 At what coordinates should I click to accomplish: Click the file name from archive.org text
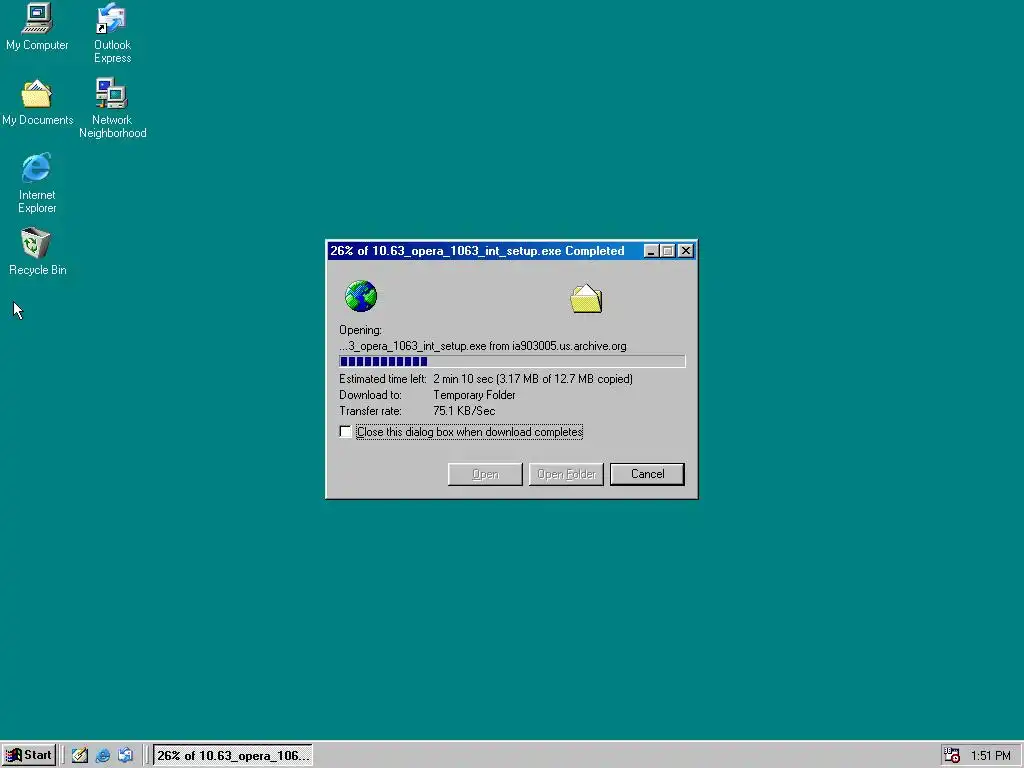coord(483,346)
